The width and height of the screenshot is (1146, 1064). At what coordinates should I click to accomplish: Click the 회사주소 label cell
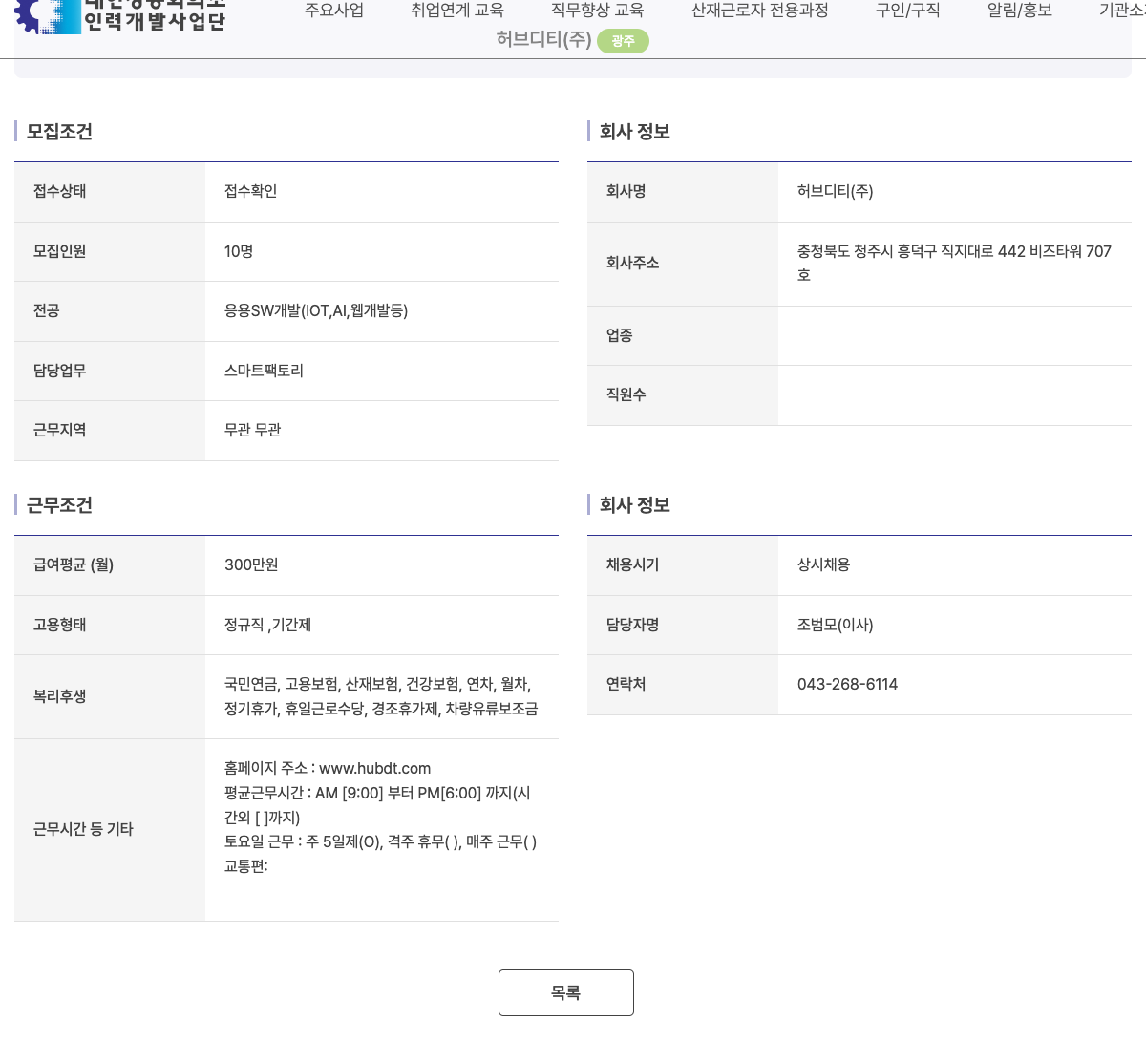coord(683,264)
